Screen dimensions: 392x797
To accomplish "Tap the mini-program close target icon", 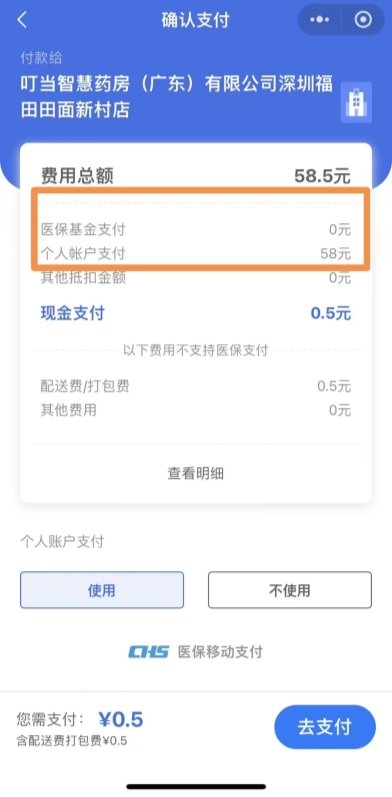I will 363,20.
